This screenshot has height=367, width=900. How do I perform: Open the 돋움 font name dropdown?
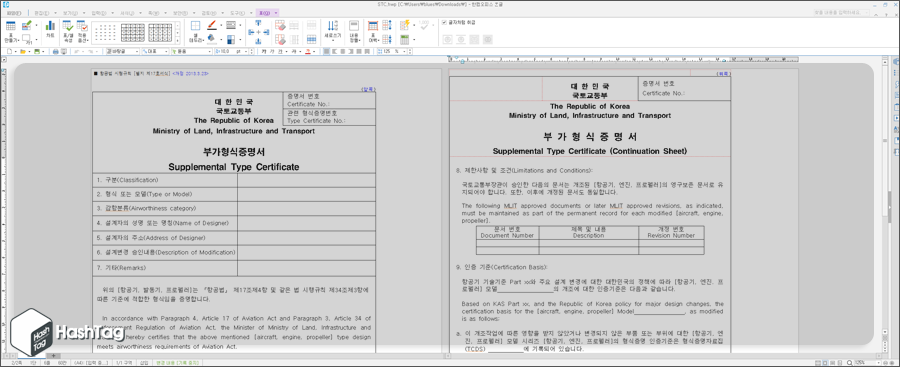191,52
